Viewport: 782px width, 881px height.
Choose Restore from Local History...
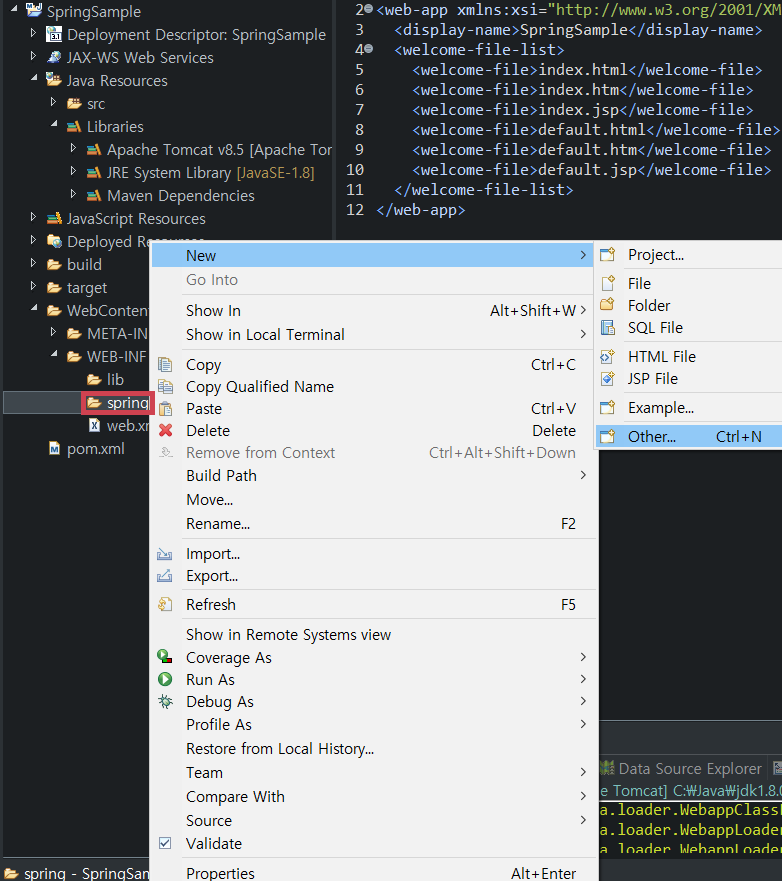[x=374, y=748]
